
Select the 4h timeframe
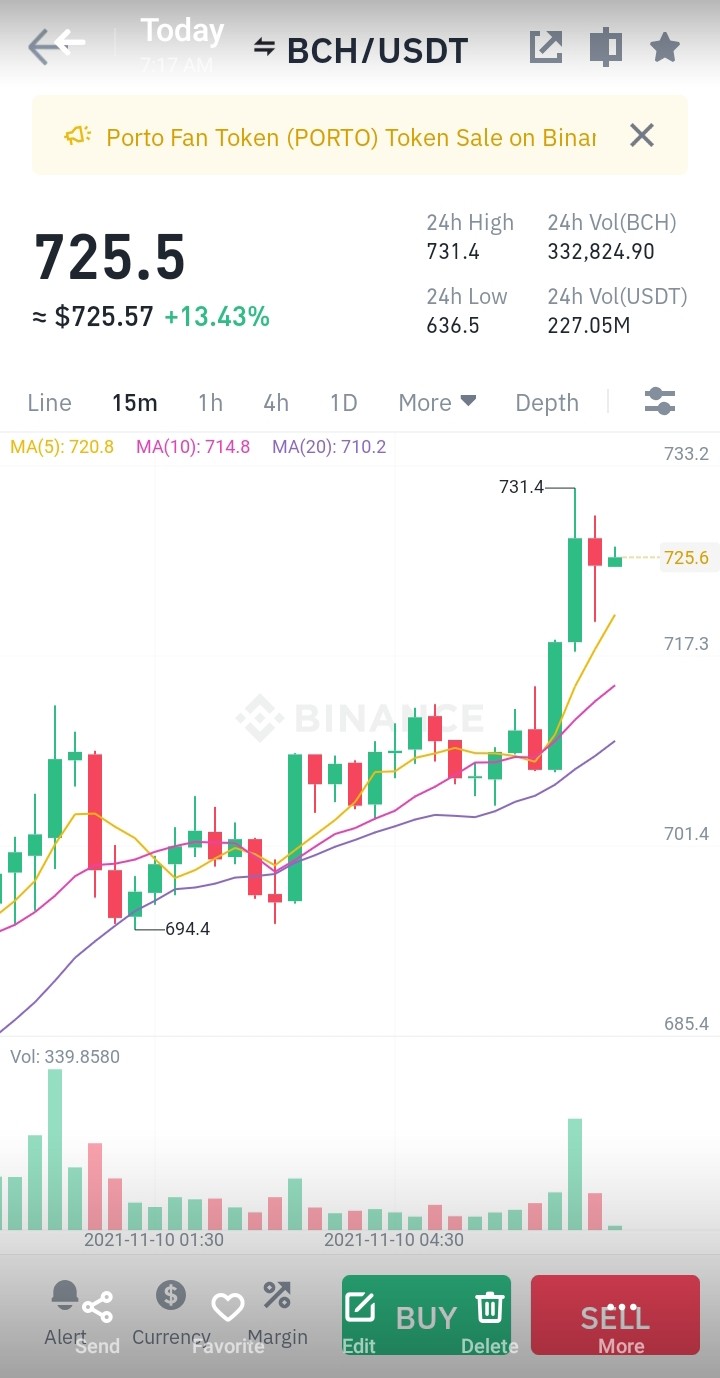click(276, 402)
